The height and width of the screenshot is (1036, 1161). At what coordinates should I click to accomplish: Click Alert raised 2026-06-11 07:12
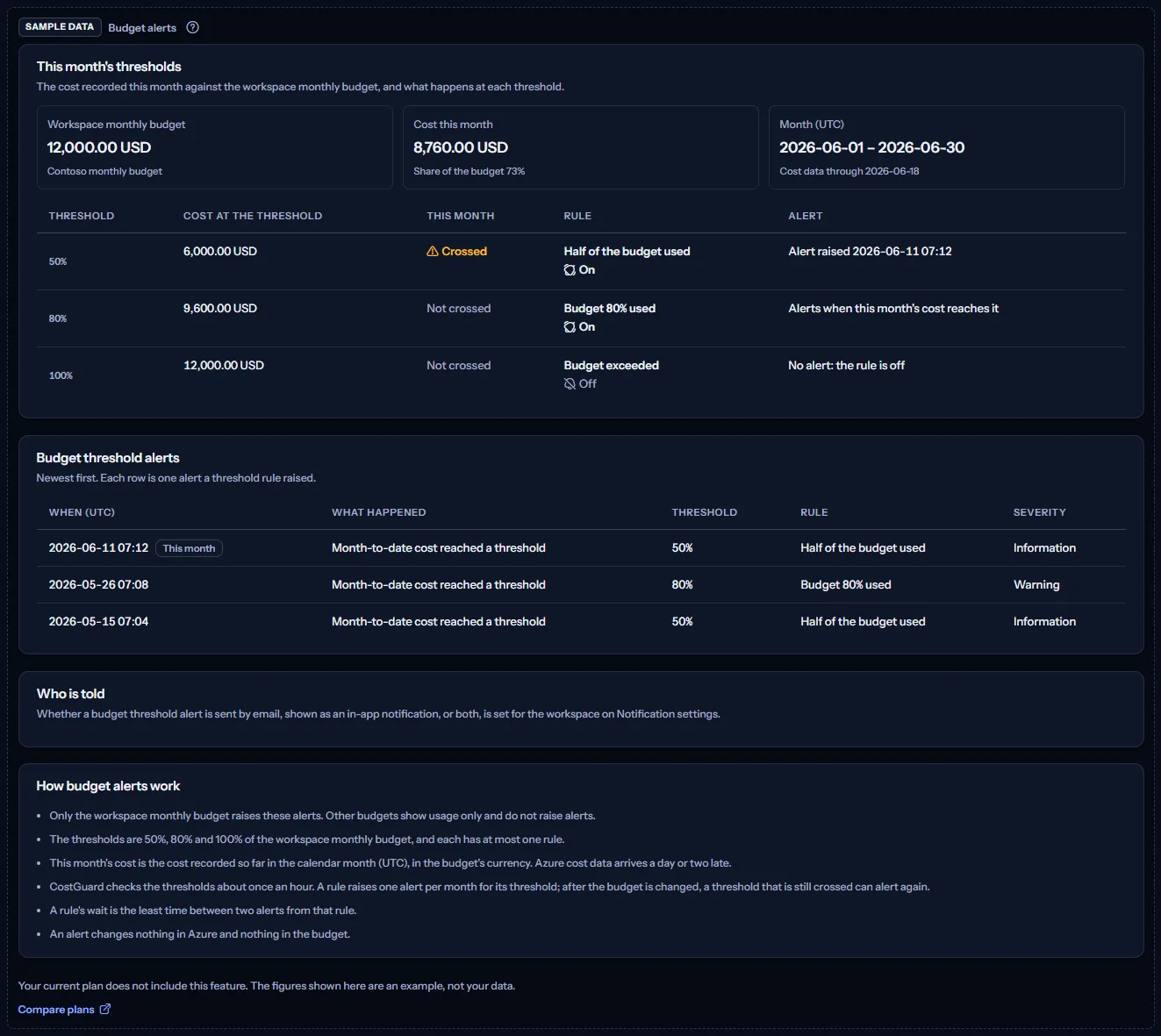point(870,252)
